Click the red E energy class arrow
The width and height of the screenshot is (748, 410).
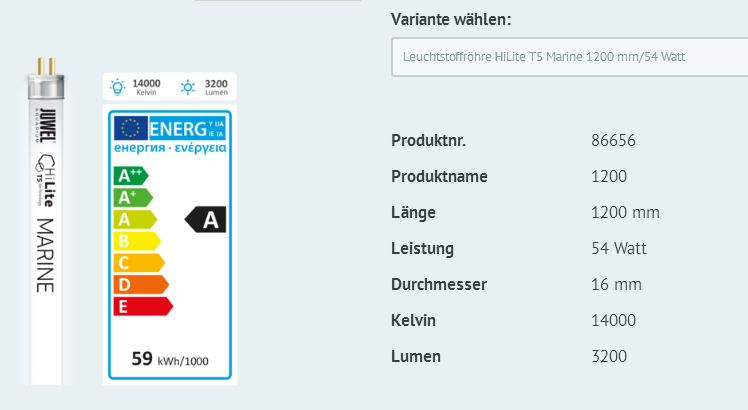coord(144,306)
